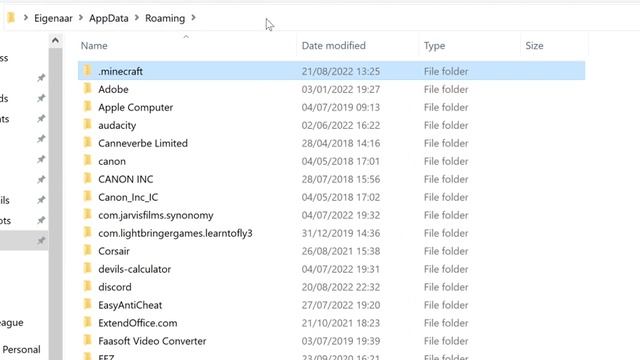Open the chevron dropdown before Eigenaar
Viewport: 640px width, 360px height.
coord(26,18)
